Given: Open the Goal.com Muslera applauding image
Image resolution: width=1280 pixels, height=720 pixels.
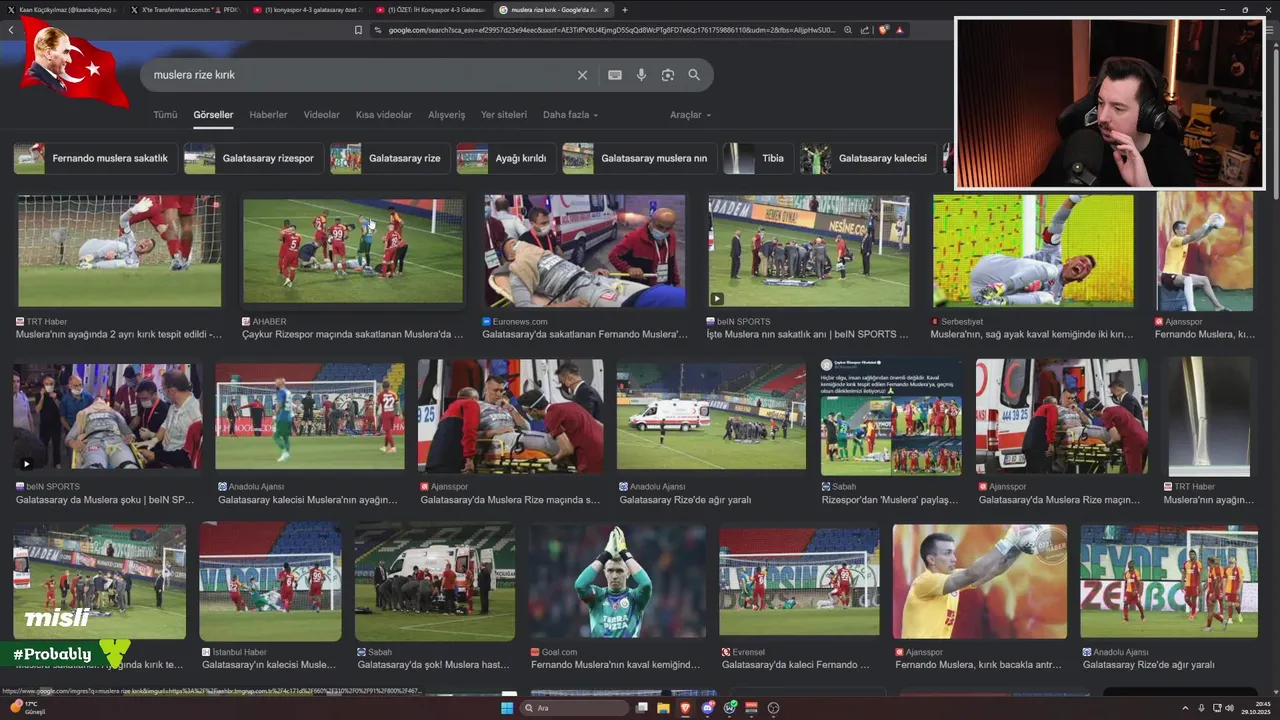Looking at the screenshot, I should pyautogui.click(x=617, y=581).
